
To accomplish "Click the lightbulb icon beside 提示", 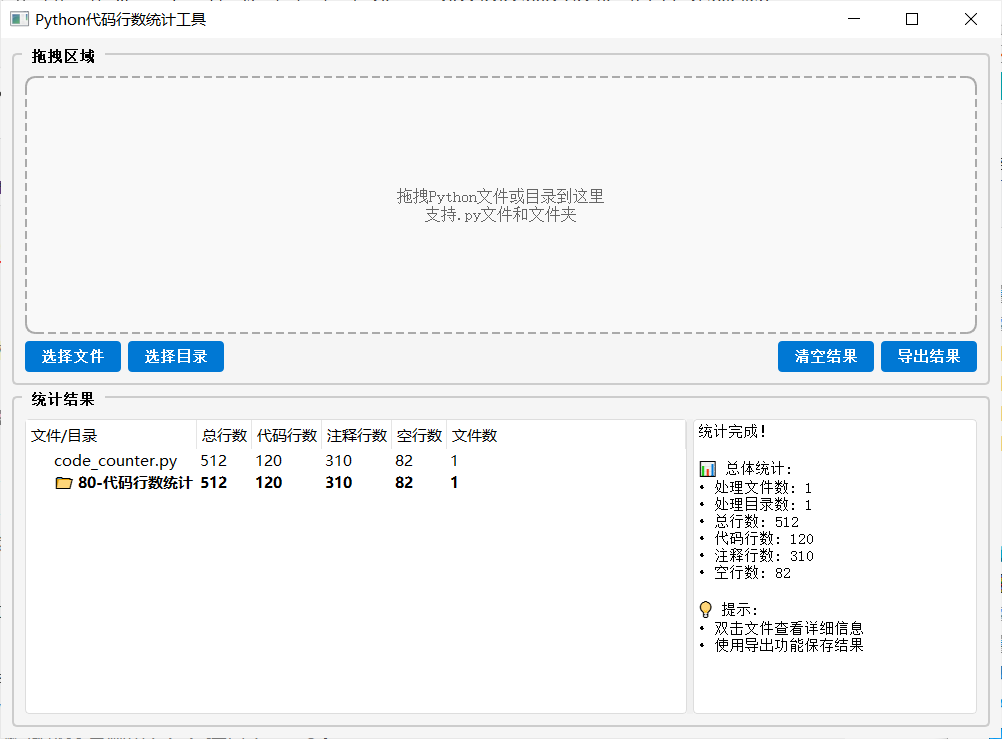I will [x=705, y=608].
